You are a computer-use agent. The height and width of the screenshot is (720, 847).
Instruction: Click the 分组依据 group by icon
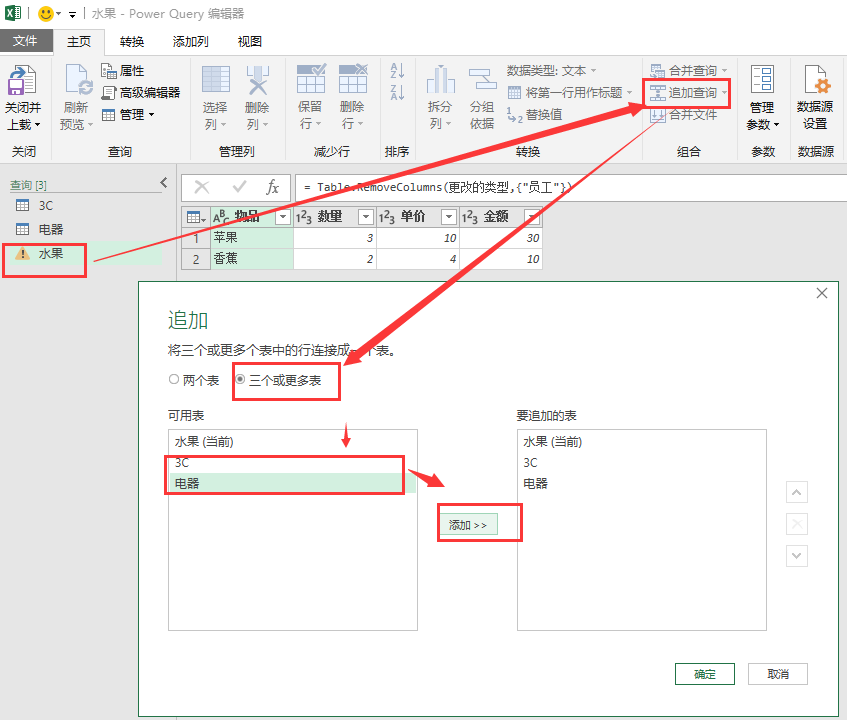pos(482,79)
